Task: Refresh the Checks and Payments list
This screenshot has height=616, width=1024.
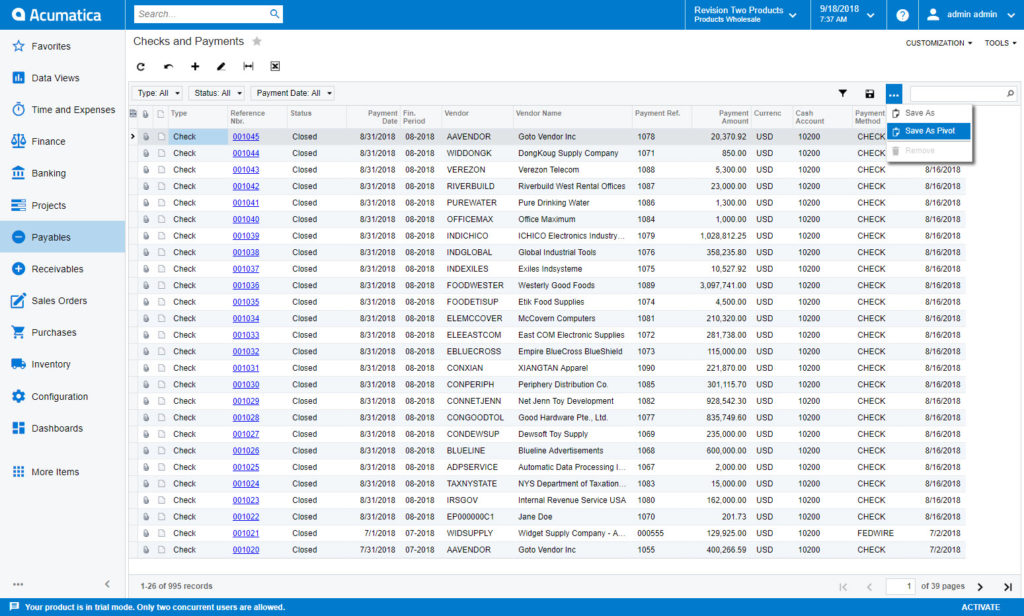Action: click(141, 66)
